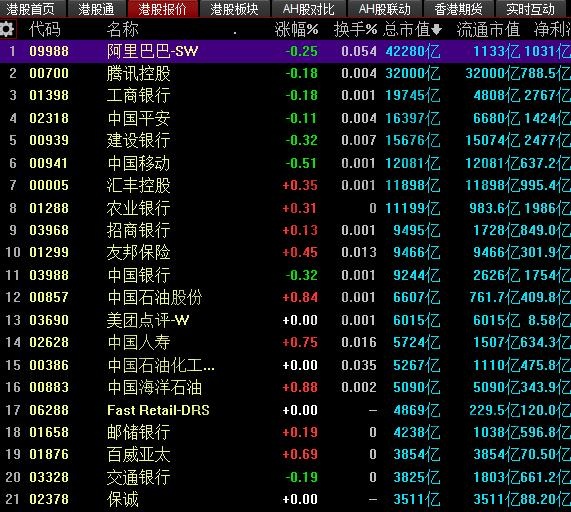Click stock code 03968
The height and width of the screenshot is (512, 571).
[x=49, y=230]
